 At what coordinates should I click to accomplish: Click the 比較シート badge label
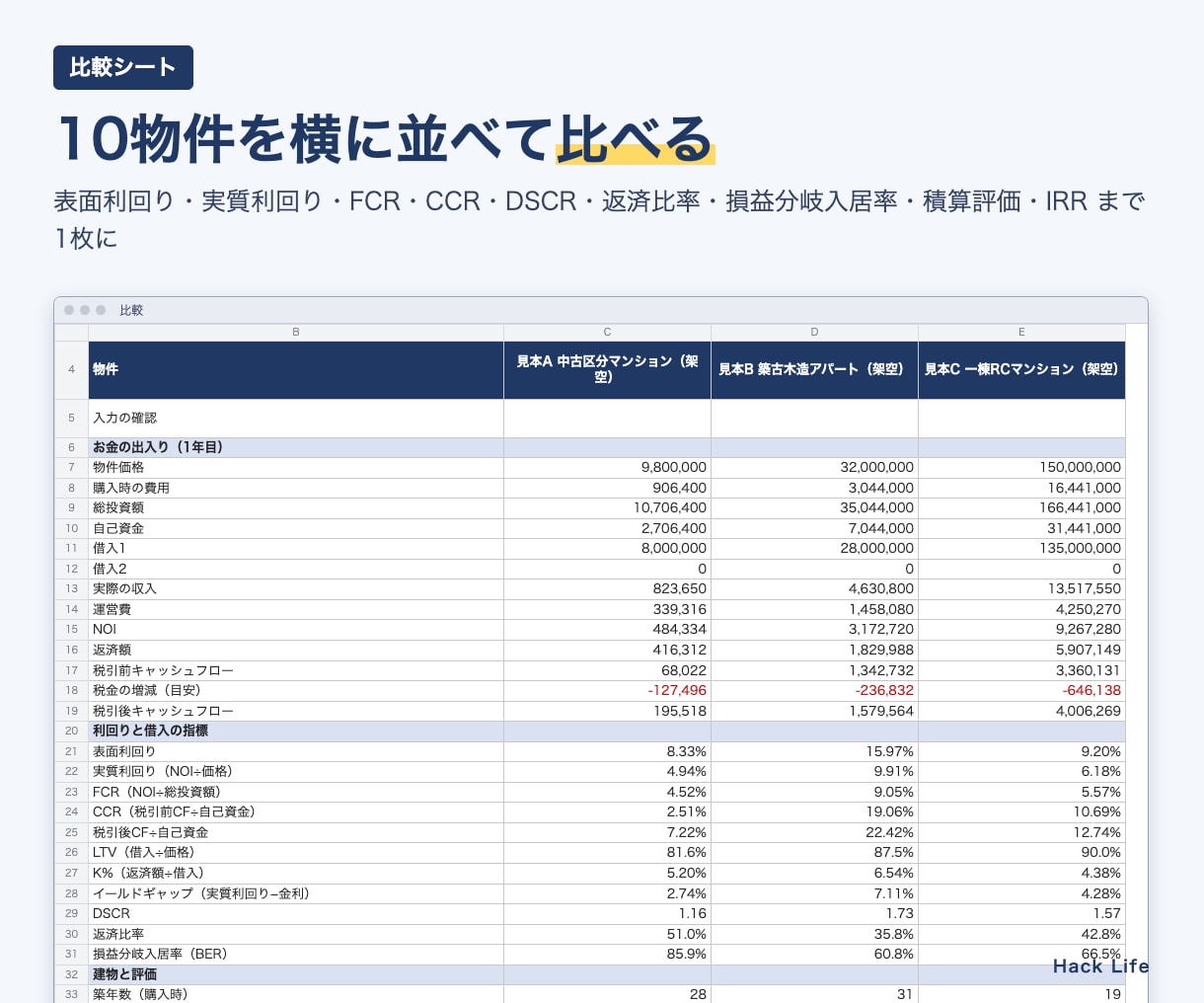[123, 67]
